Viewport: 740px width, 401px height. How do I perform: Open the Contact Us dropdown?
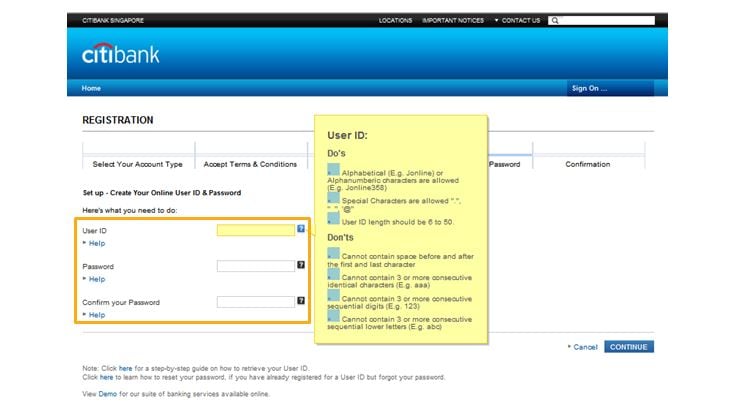click(519, 20)
